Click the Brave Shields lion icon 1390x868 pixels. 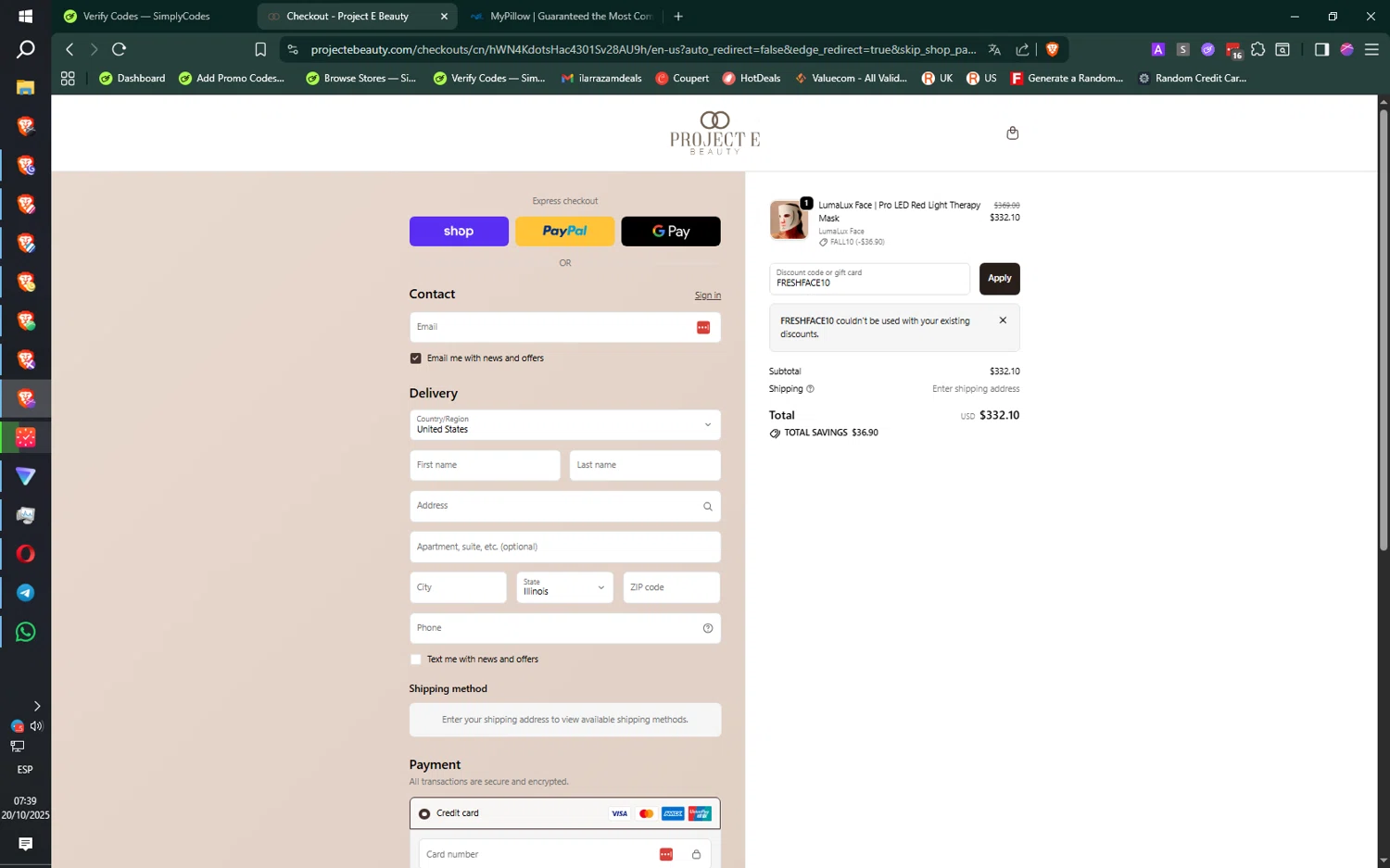point(1052,49)
